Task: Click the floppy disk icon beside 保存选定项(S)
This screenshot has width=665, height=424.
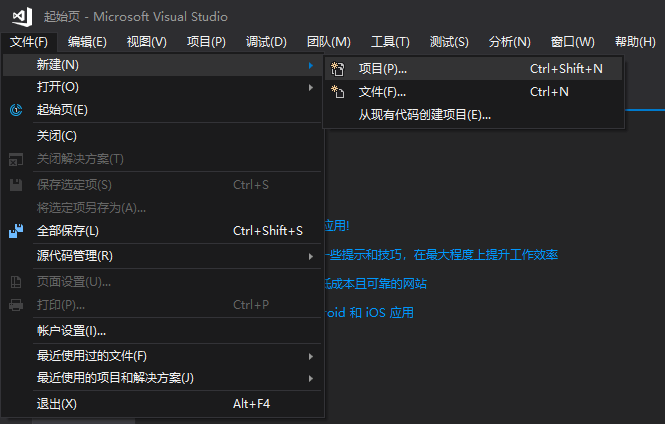Action: 16,185
